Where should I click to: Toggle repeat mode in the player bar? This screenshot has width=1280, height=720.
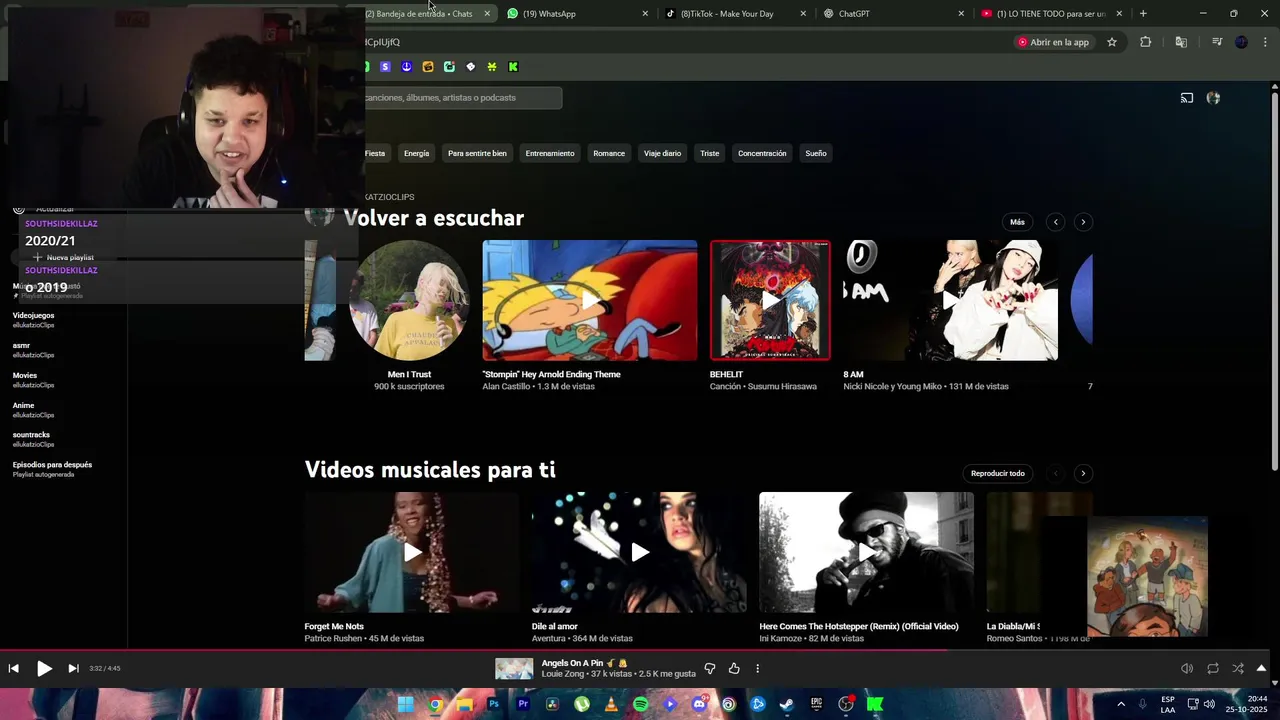1213,668
